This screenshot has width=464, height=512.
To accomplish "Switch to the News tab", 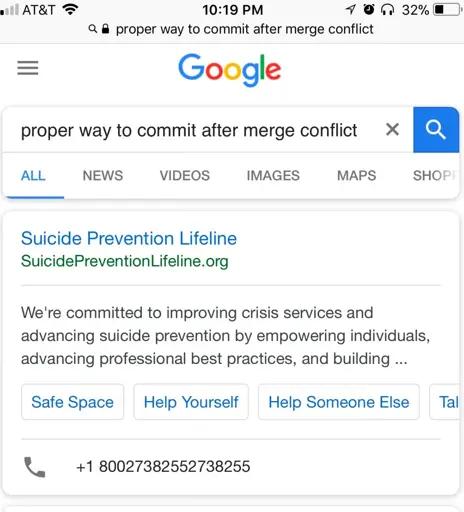I will [x=103, y=176].
